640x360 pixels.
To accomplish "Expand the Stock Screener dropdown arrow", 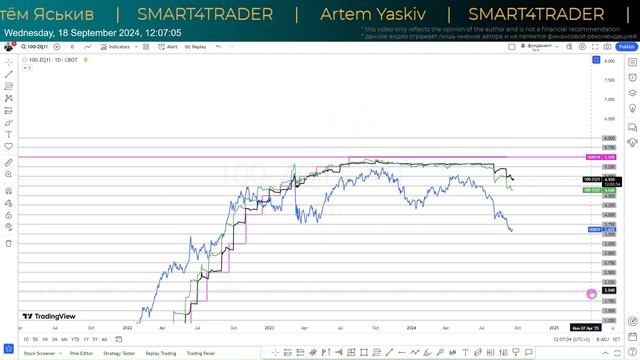I will tap(60, 353).
